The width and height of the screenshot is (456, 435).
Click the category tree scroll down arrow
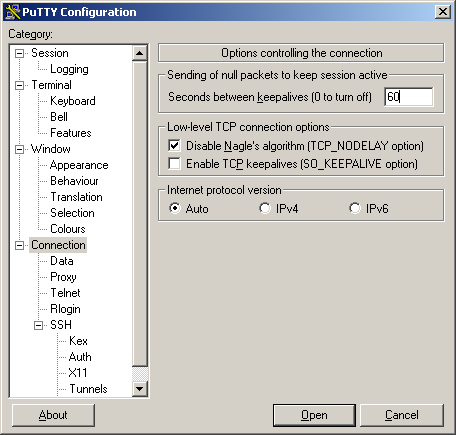point(140,388)
